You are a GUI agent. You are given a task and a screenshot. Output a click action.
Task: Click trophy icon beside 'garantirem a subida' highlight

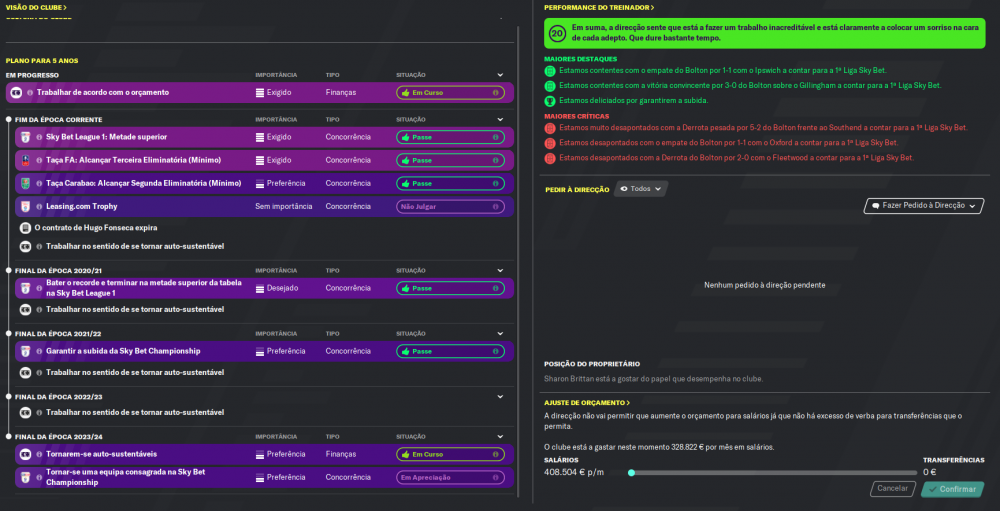click(x=550, y=100)
